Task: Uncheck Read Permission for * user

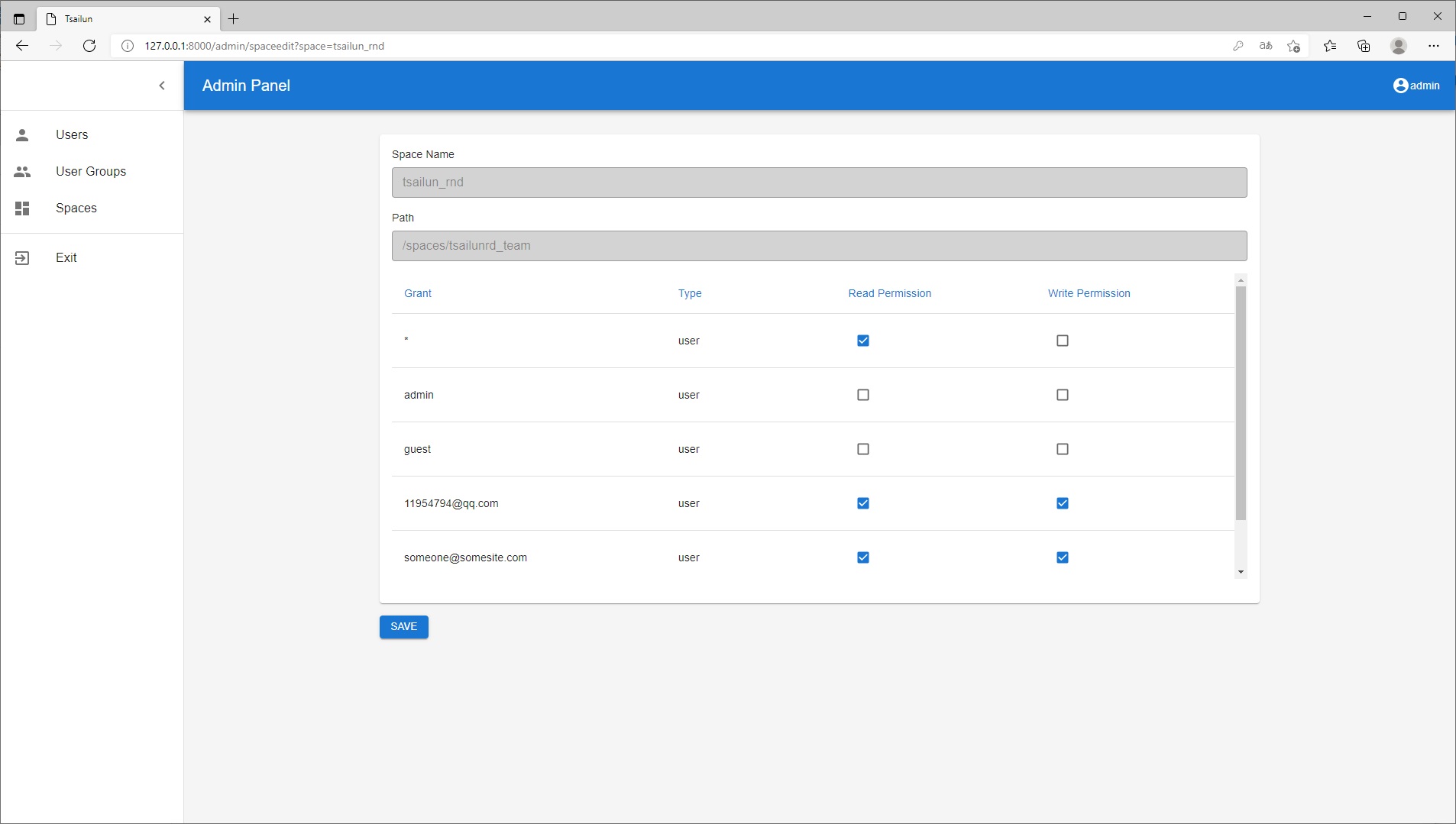Action: [863, 341]
